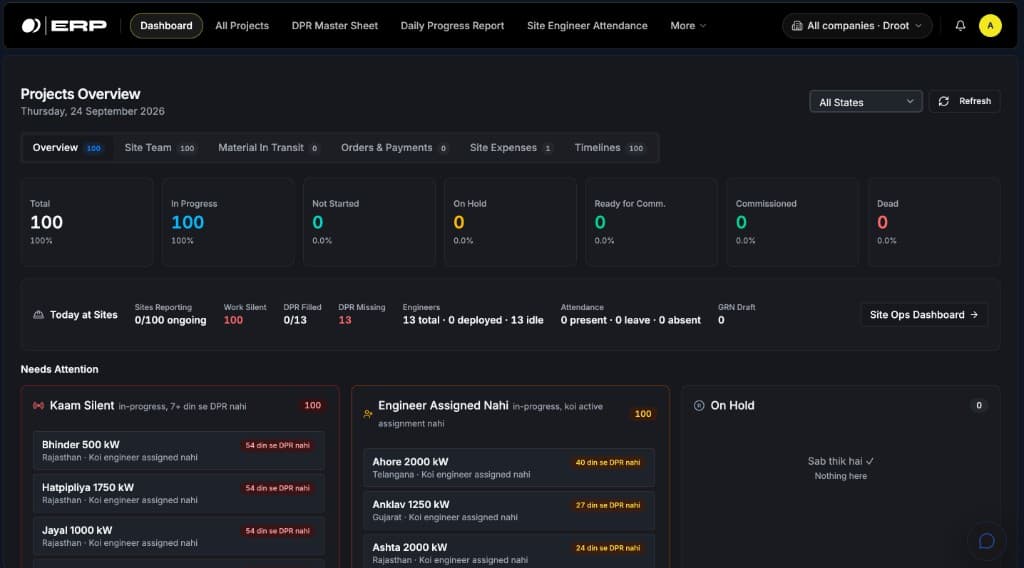1024x568 pixels.
Task: Click the Total projects card
Action: point(87,222)
